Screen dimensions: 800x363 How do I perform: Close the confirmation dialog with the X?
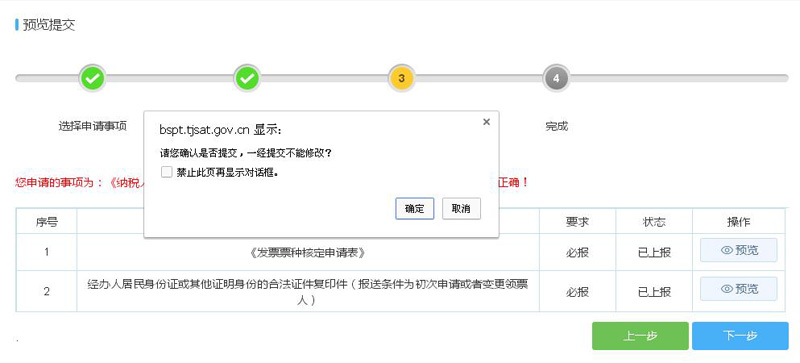coord(486,122)
